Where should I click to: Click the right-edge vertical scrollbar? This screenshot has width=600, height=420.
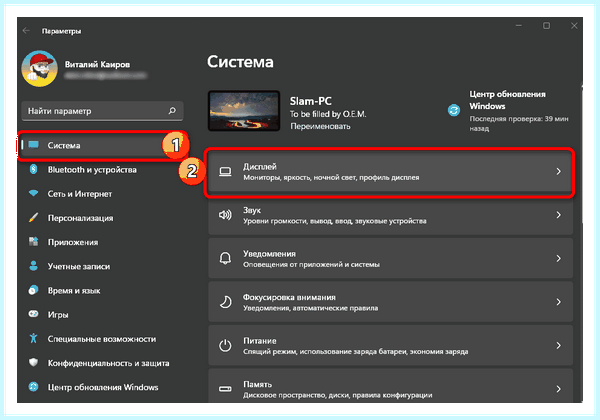pos(582,153)
